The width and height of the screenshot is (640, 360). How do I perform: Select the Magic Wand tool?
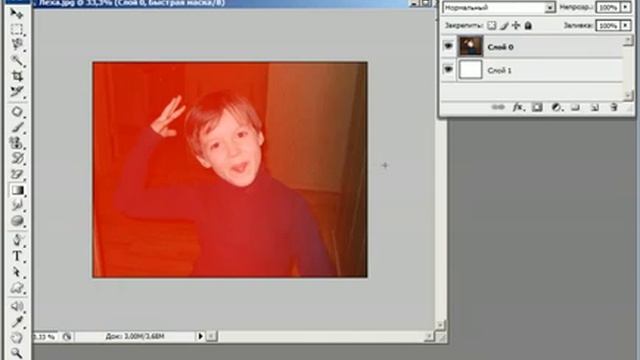(x=17, y=60)
